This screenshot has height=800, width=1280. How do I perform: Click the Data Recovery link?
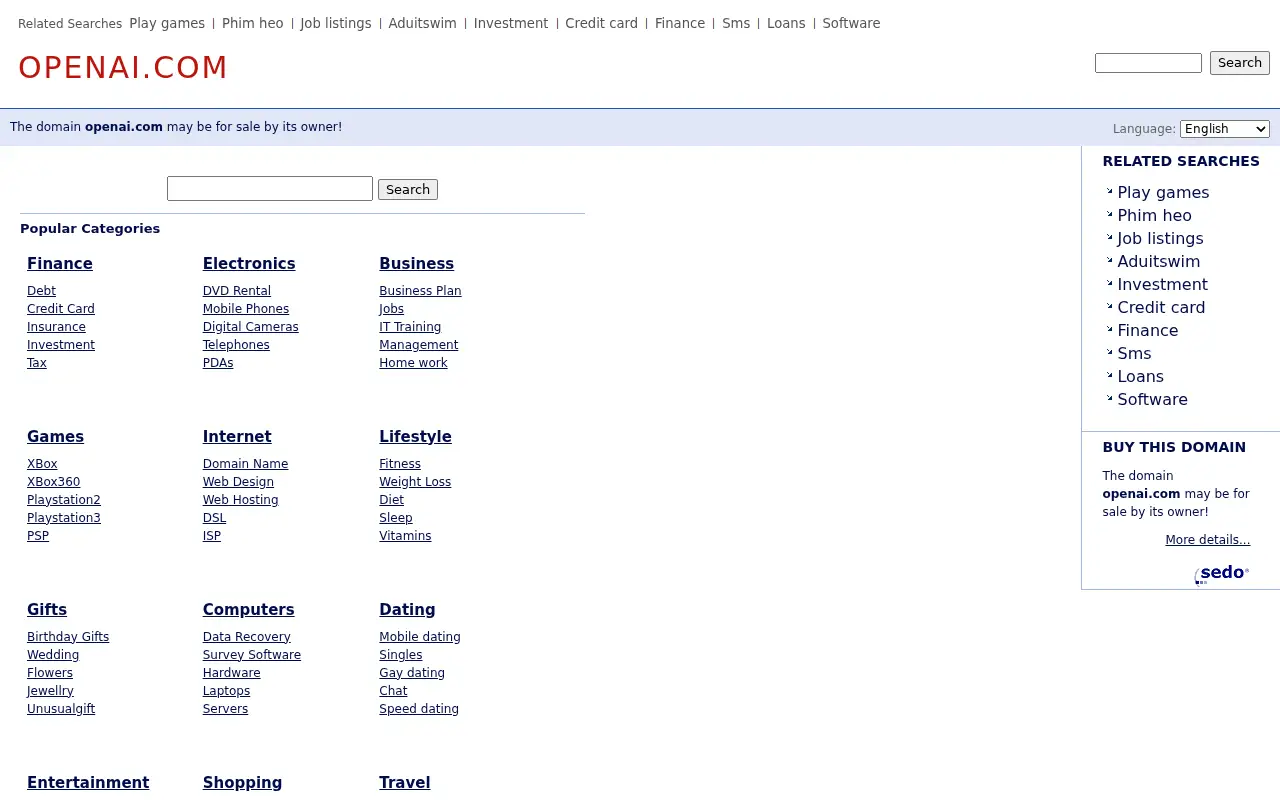[247, 637]
